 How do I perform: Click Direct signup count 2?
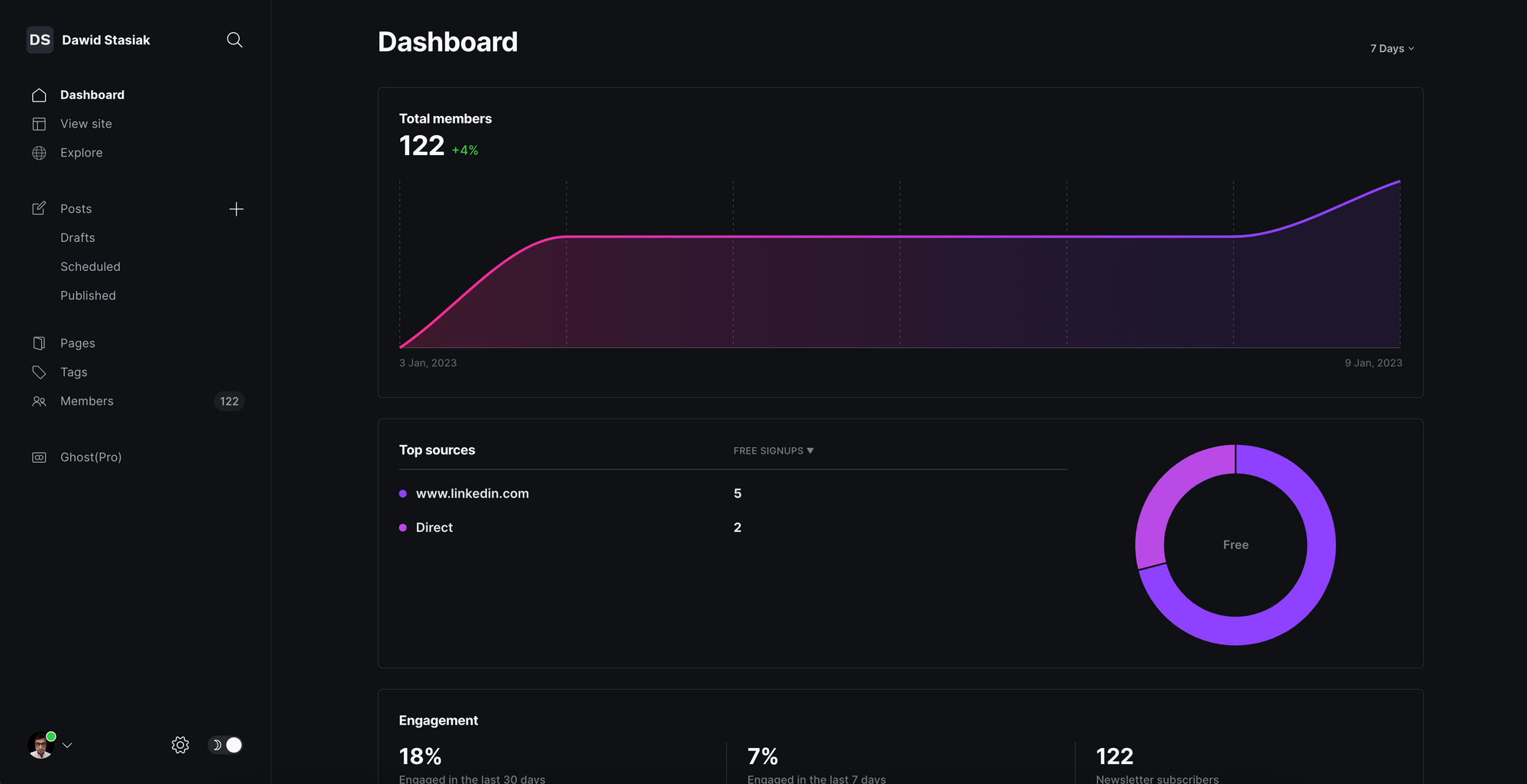738,528
